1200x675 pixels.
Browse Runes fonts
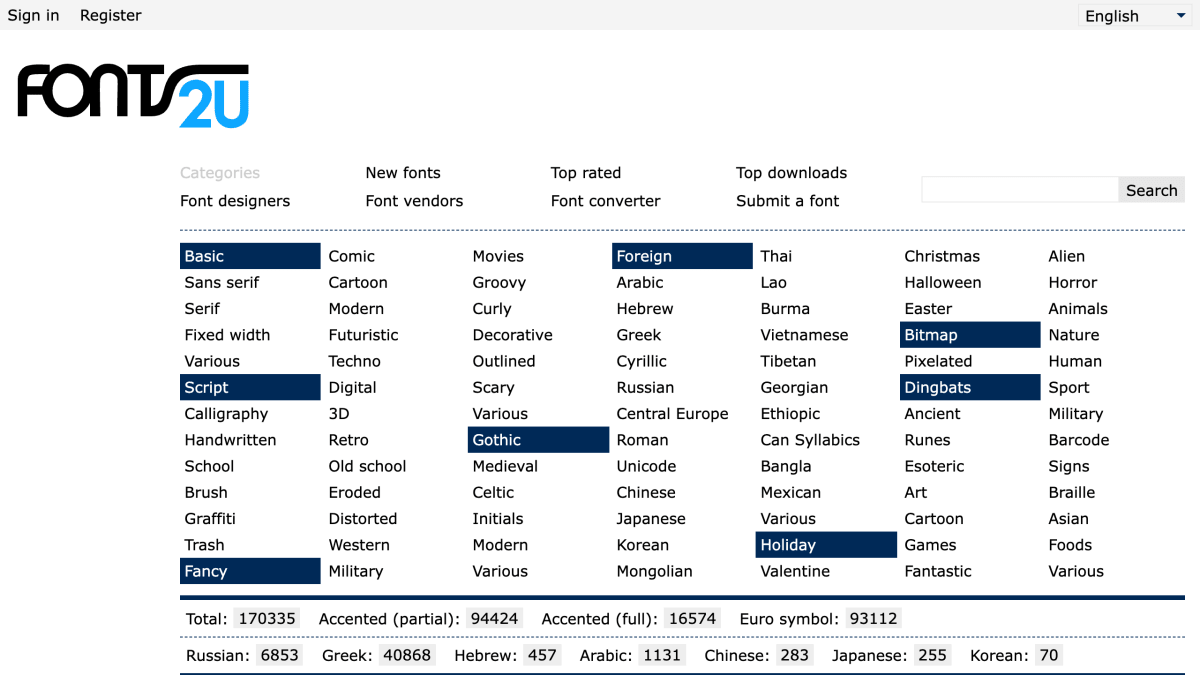coord(928,440)
